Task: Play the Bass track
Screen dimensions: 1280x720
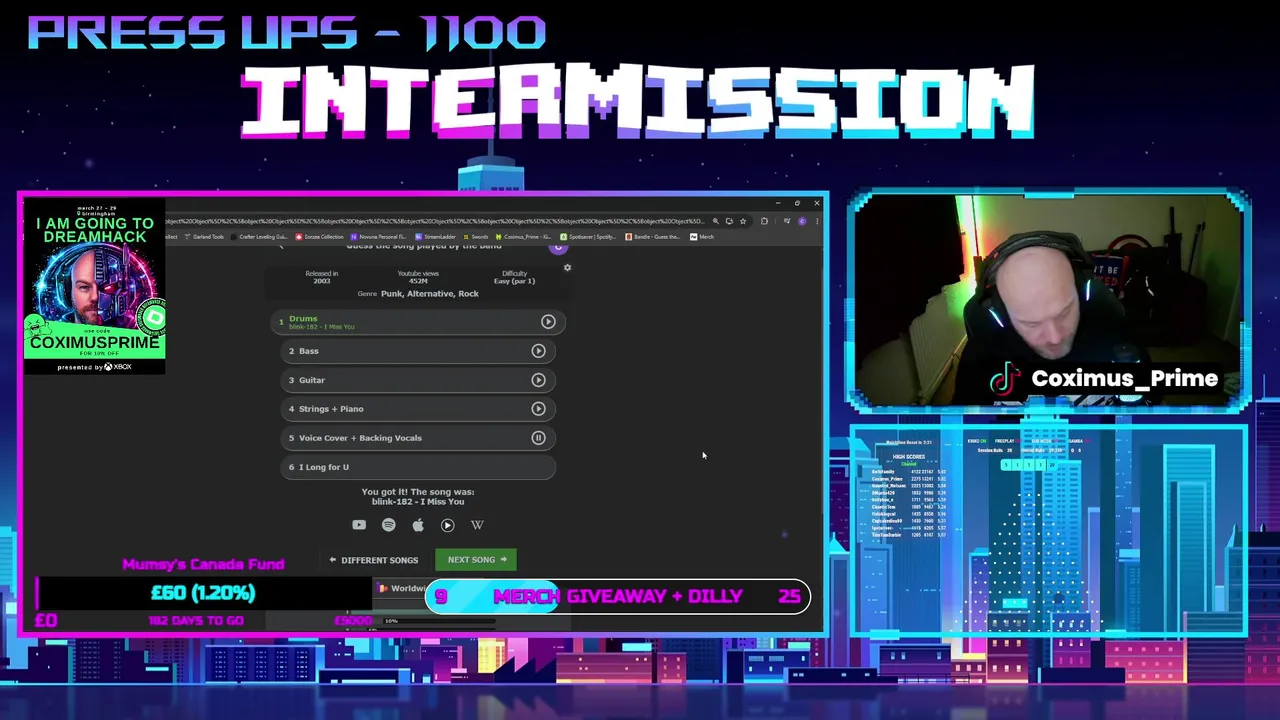Action: pyautogui.click(x=538, y=351)
